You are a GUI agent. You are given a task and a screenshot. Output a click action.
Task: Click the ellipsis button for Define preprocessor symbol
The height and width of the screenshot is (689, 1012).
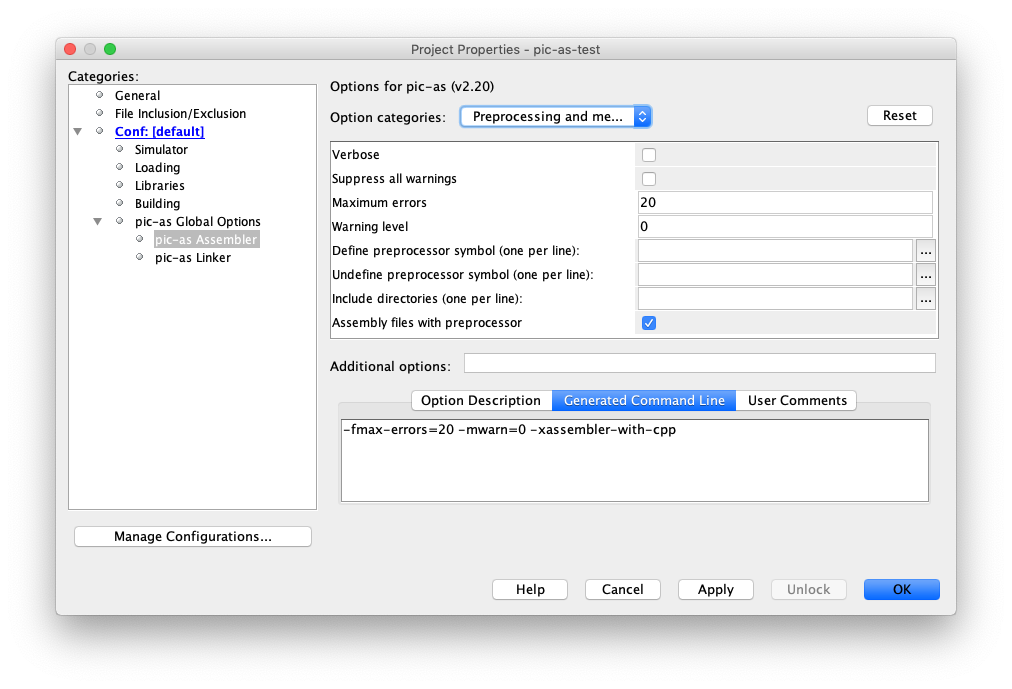[925, 251]
